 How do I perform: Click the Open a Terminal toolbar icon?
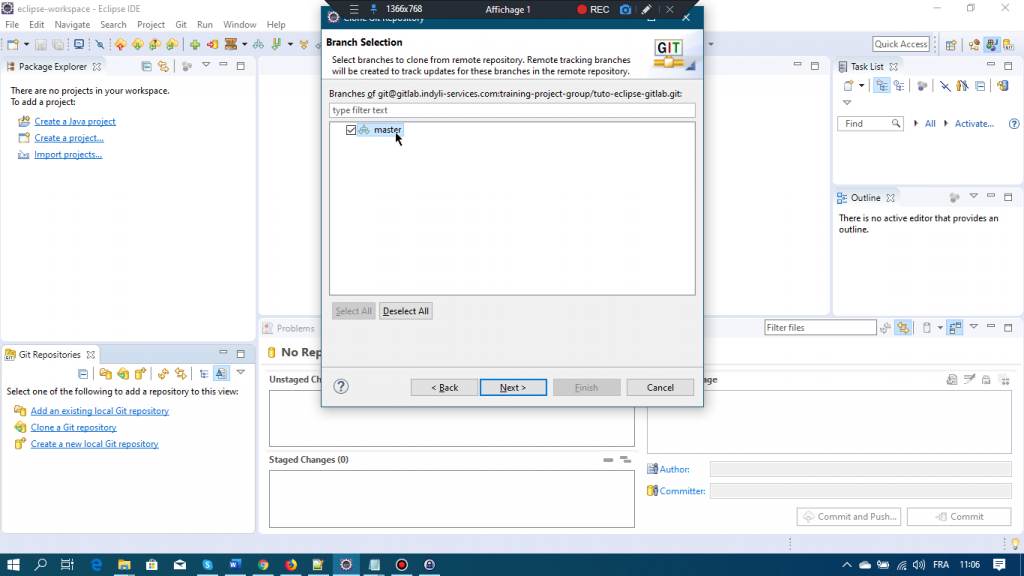click(x=79, y=44)
